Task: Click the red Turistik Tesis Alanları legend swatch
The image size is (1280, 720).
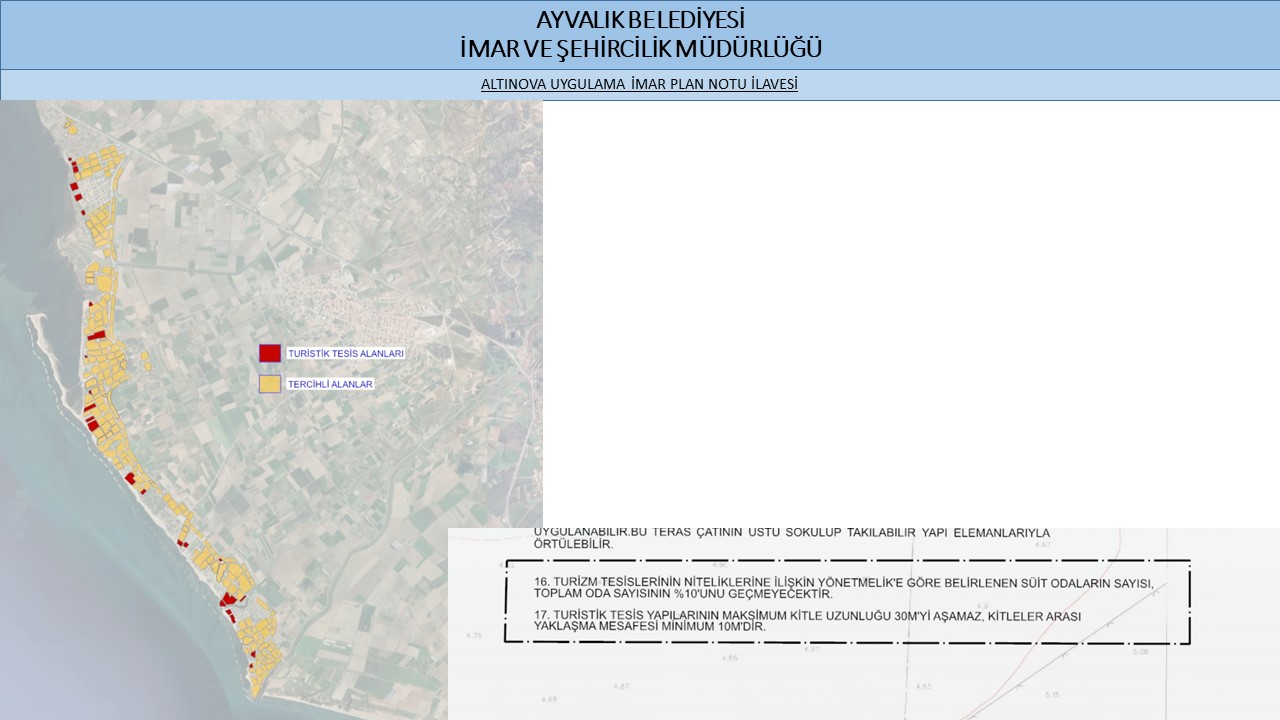Action: [x=269, y=353]
